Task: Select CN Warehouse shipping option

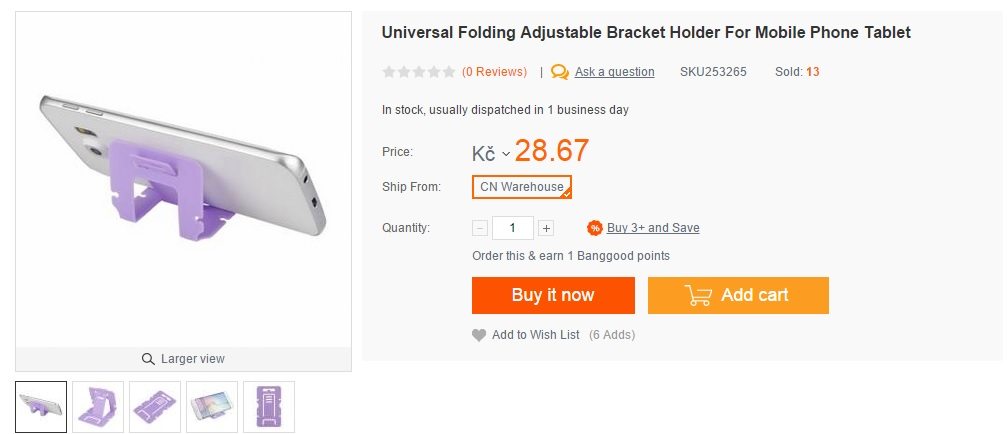Action: (x=522, y=187)
